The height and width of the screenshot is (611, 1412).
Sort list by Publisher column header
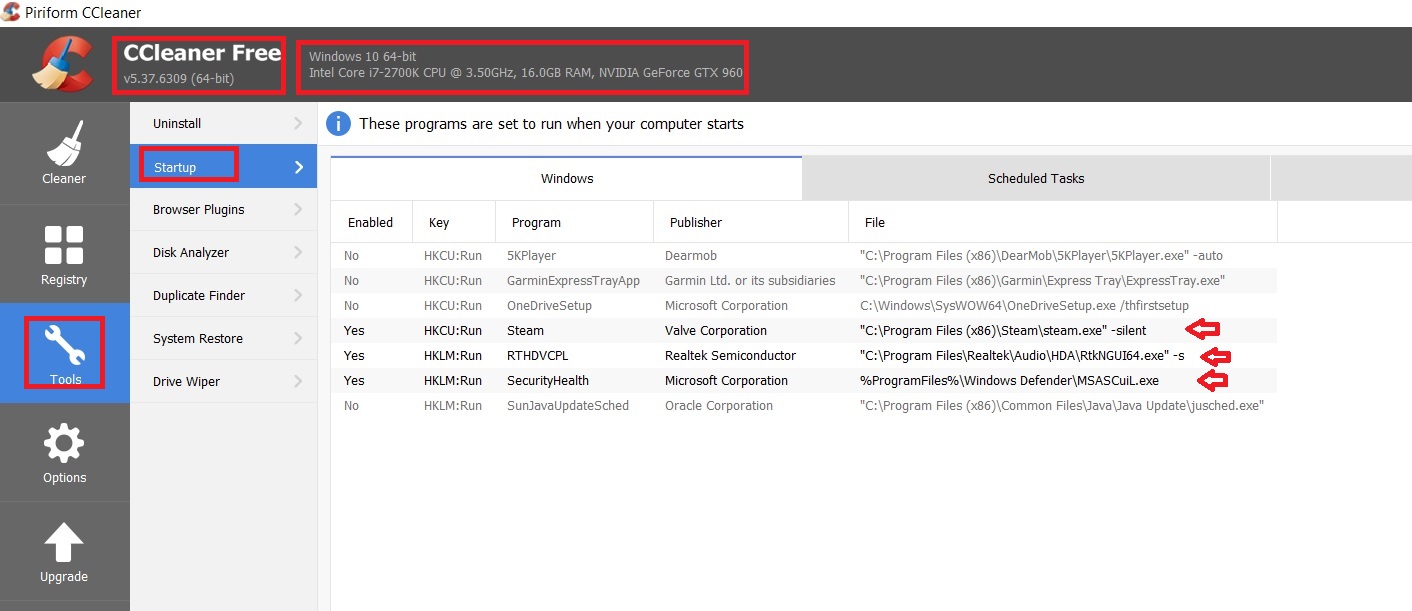[x=696, y=223]
